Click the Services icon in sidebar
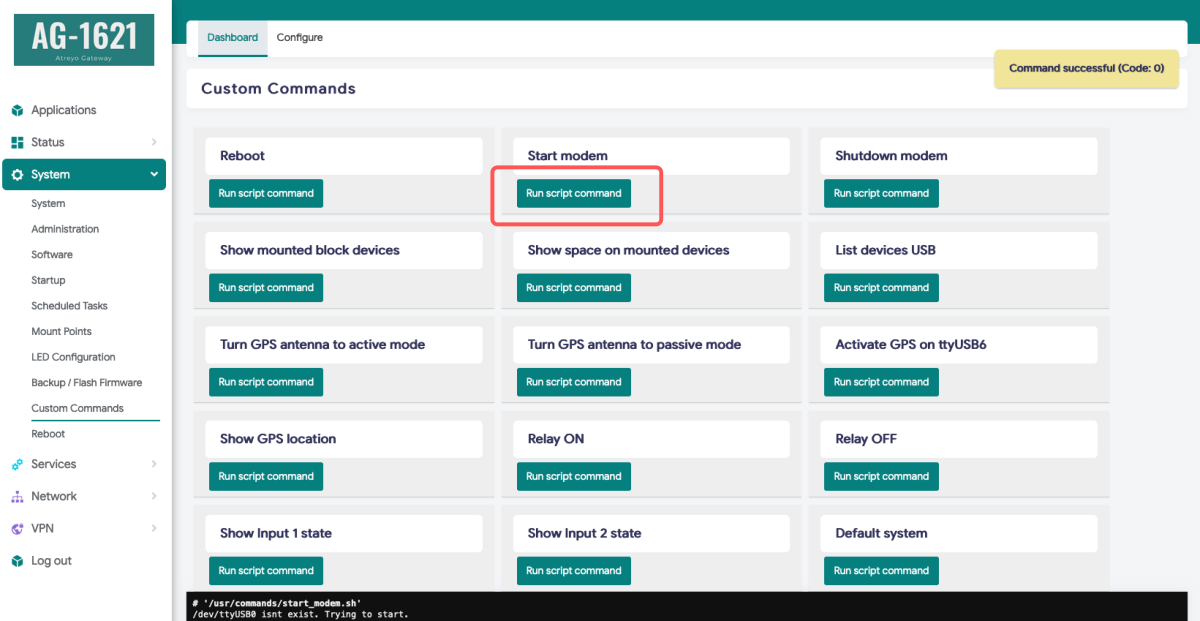 [x=17, y=464]
